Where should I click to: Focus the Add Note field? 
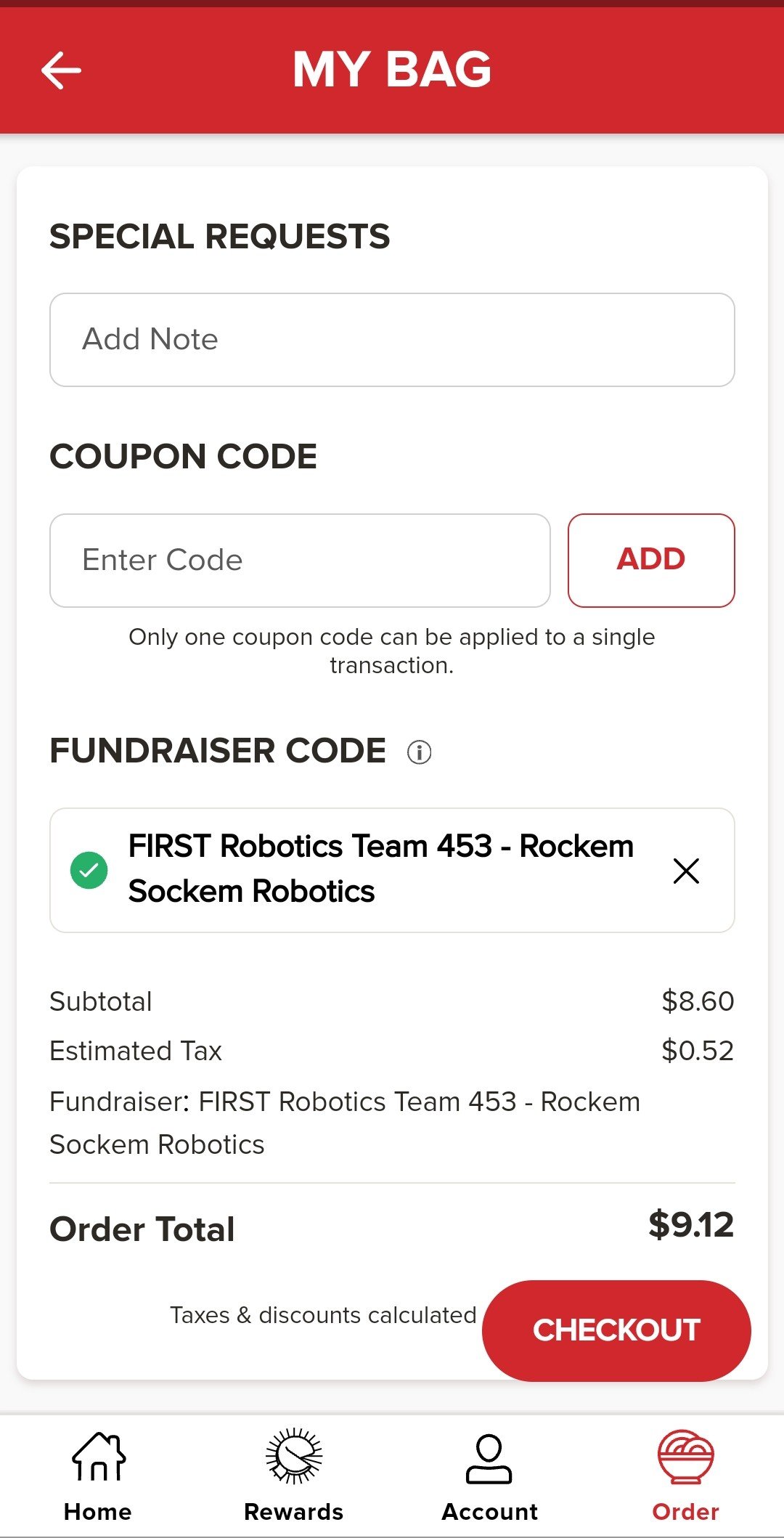pyautogui.click(x=392, y=340)
